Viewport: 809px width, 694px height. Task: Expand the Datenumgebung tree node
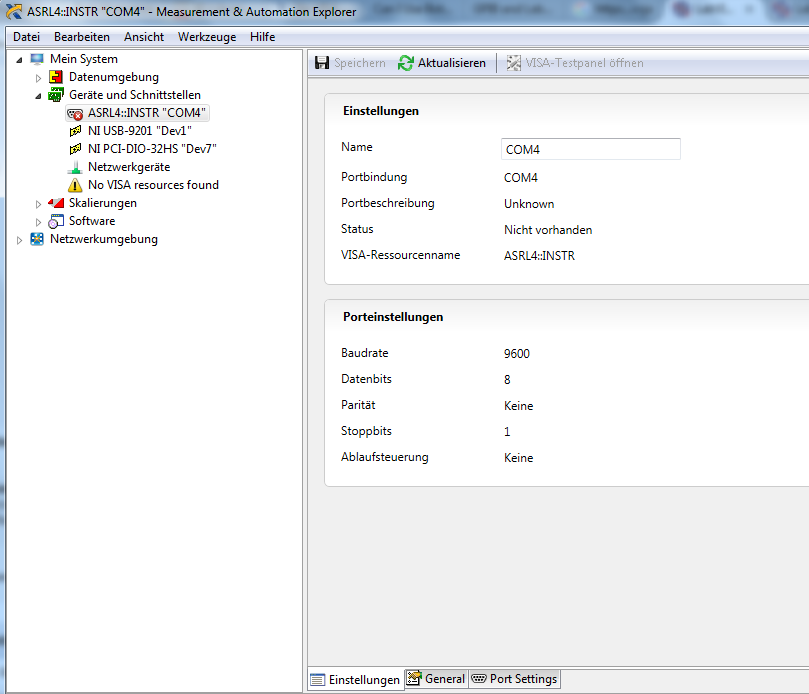[x=38, y=78]
